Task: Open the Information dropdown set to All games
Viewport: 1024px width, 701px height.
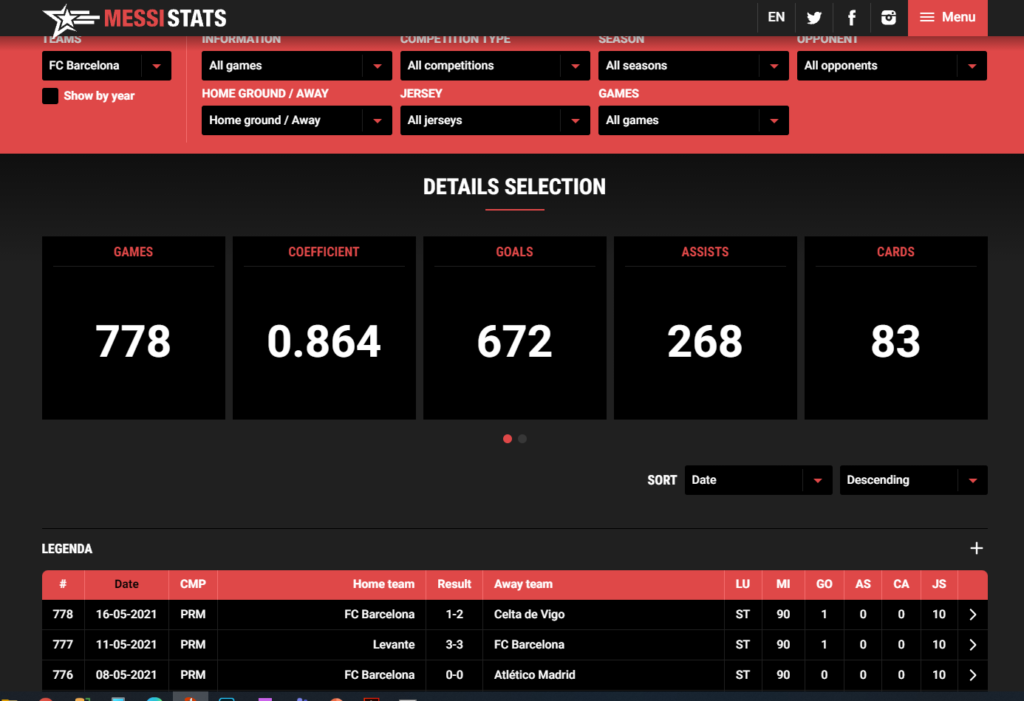Action: pyautogui.click(x=296, y=66)
